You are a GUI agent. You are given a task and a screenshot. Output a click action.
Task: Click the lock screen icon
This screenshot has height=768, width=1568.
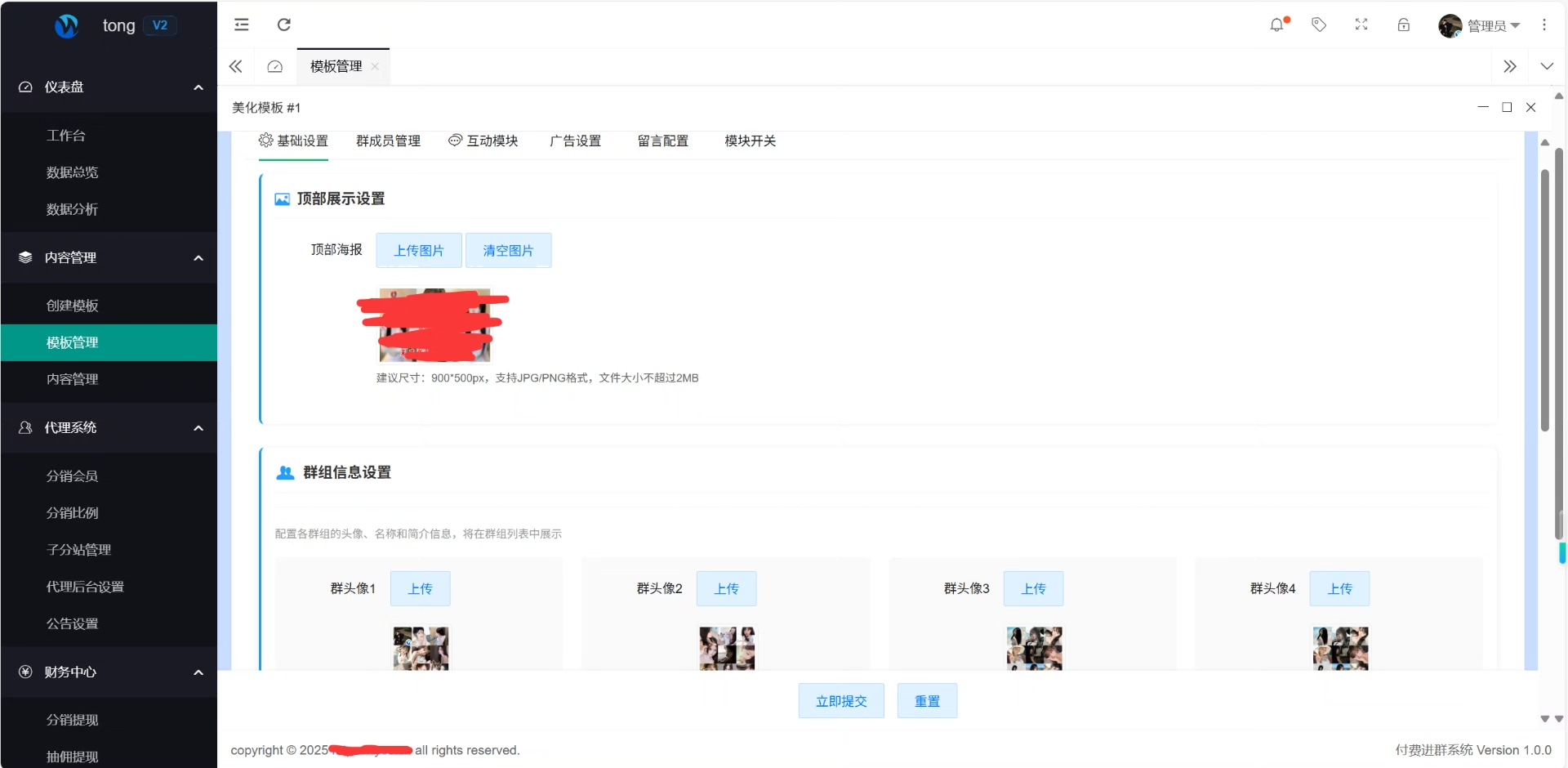pos(1404,25)
